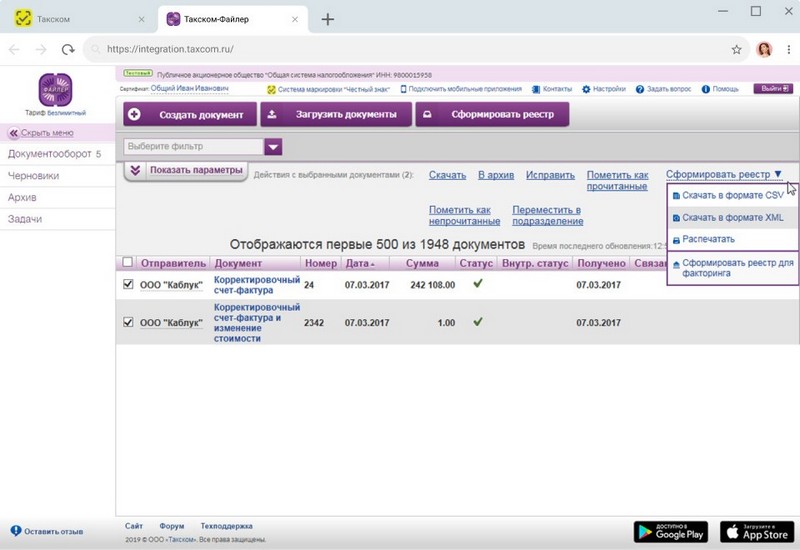The image size is (800, 550).
Task: Choose Скачать в формате CSV
Action: pos(732,195)
